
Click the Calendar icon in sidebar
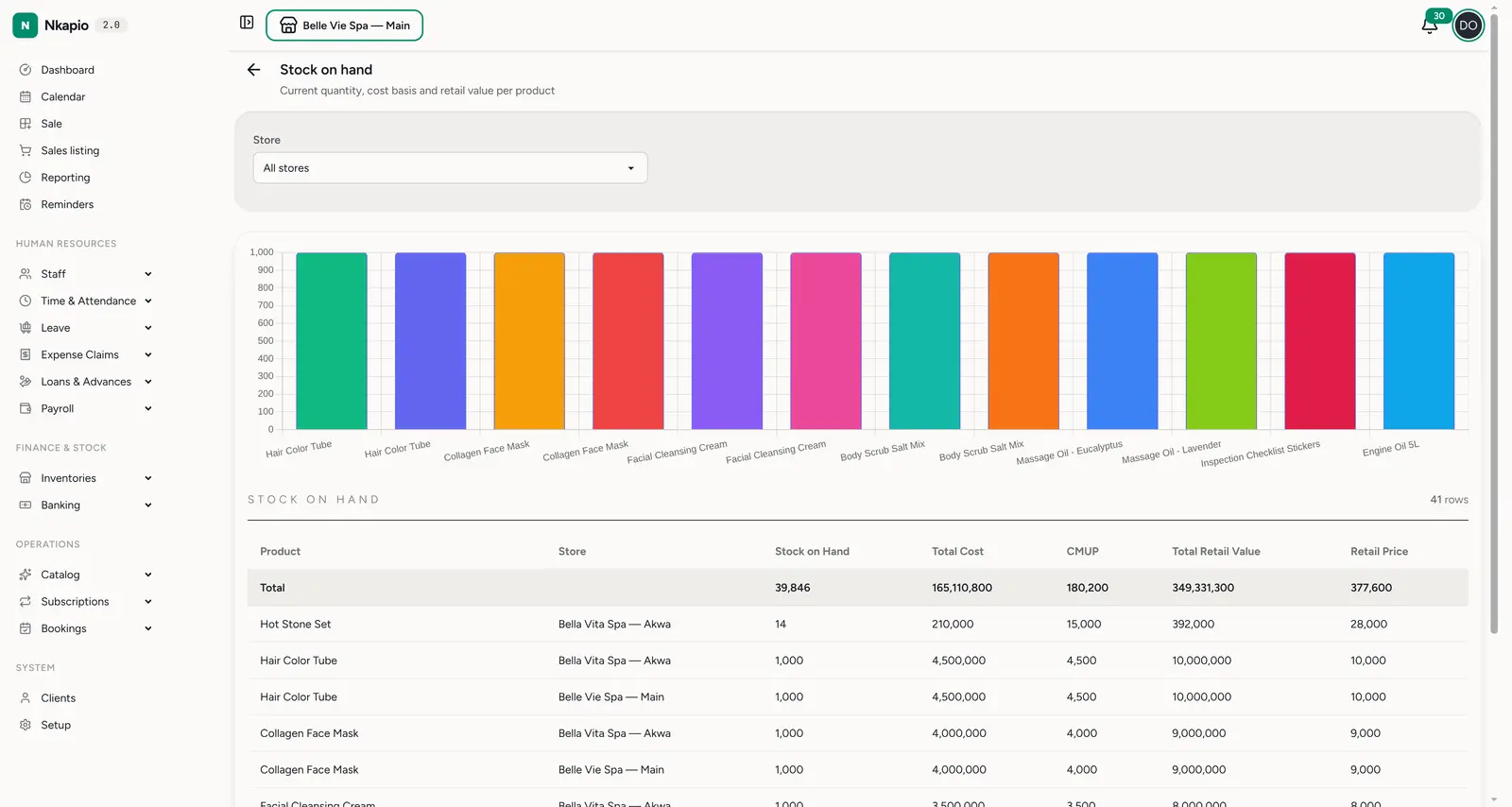pyautogui.click(x=26, y=96)
